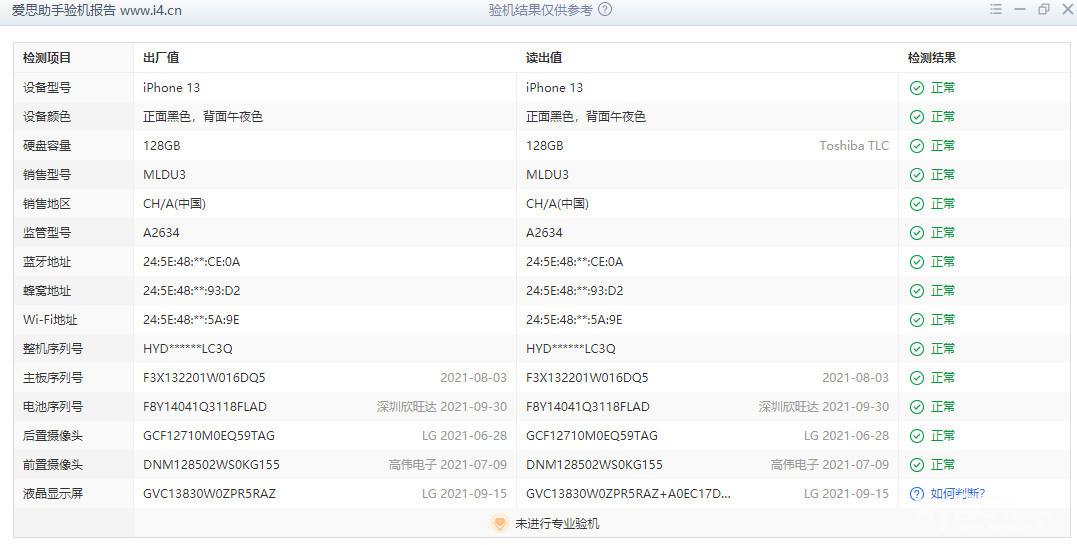Click the 检测项目 column header

tap(47, 58)
